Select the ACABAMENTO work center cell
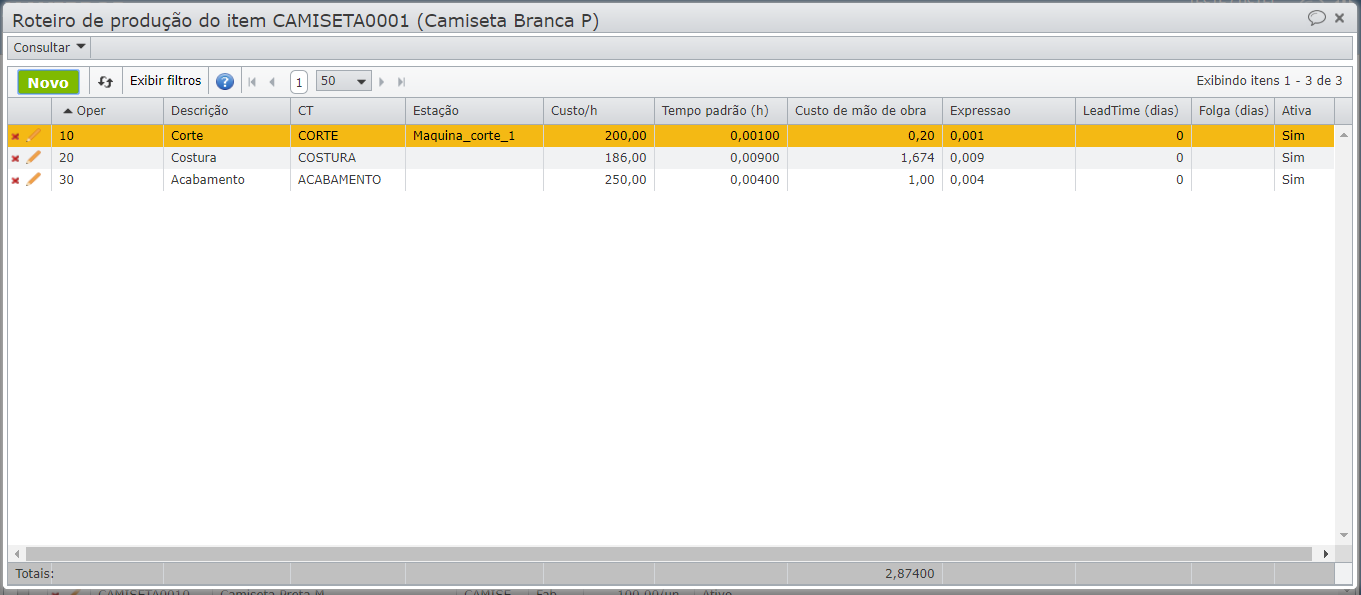This screenshot has width=1361, height=595. (348, 180)
